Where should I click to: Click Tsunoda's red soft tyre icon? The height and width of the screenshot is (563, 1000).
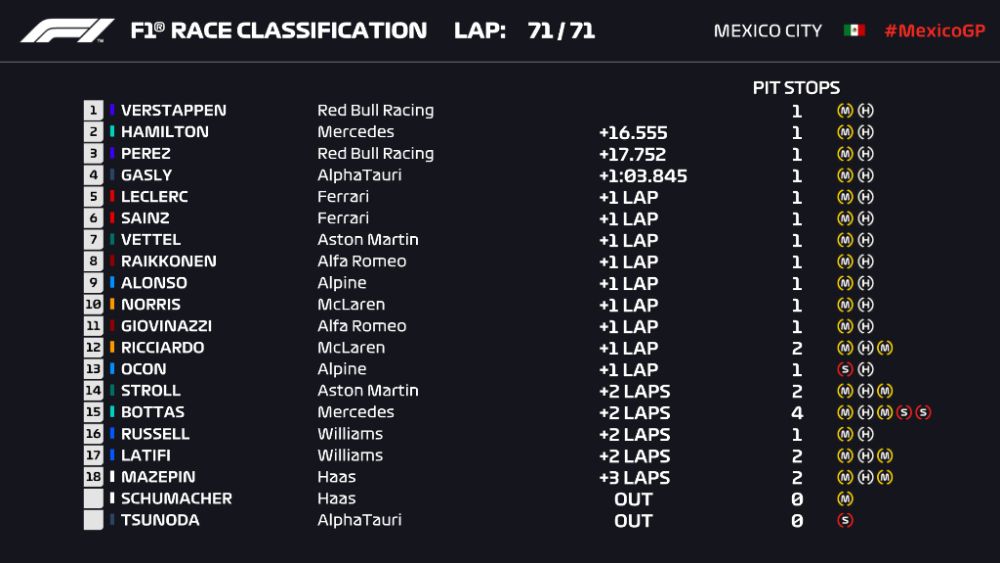tap(845, 520)
